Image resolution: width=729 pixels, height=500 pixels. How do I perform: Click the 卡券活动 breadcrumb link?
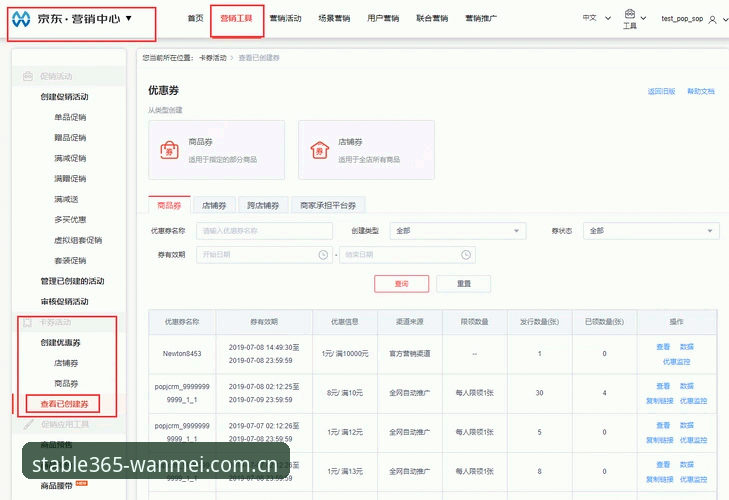tap(212, 58)
